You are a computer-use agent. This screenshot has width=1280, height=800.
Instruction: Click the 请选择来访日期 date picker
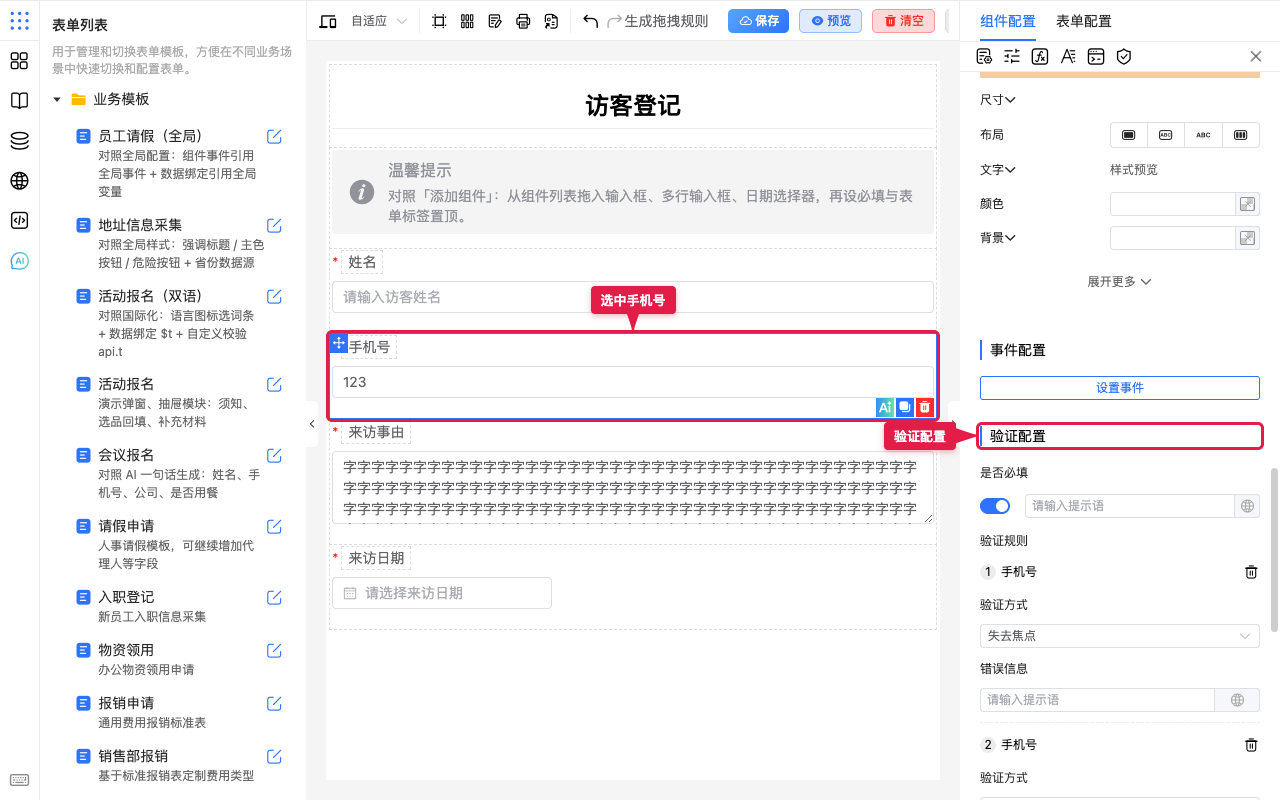pos(442,593)
